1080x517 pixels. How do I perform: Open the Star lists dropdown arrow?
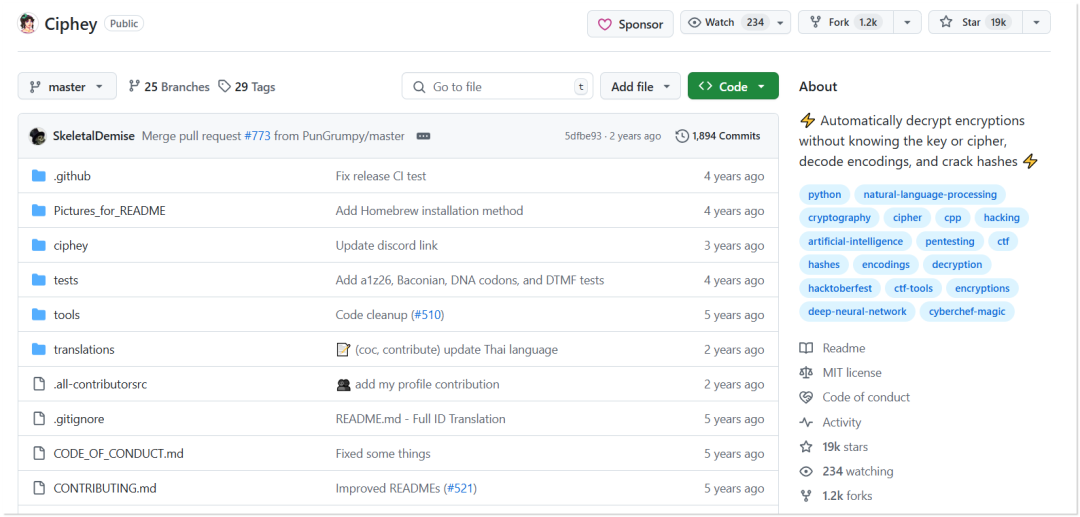pos(1037,23)
